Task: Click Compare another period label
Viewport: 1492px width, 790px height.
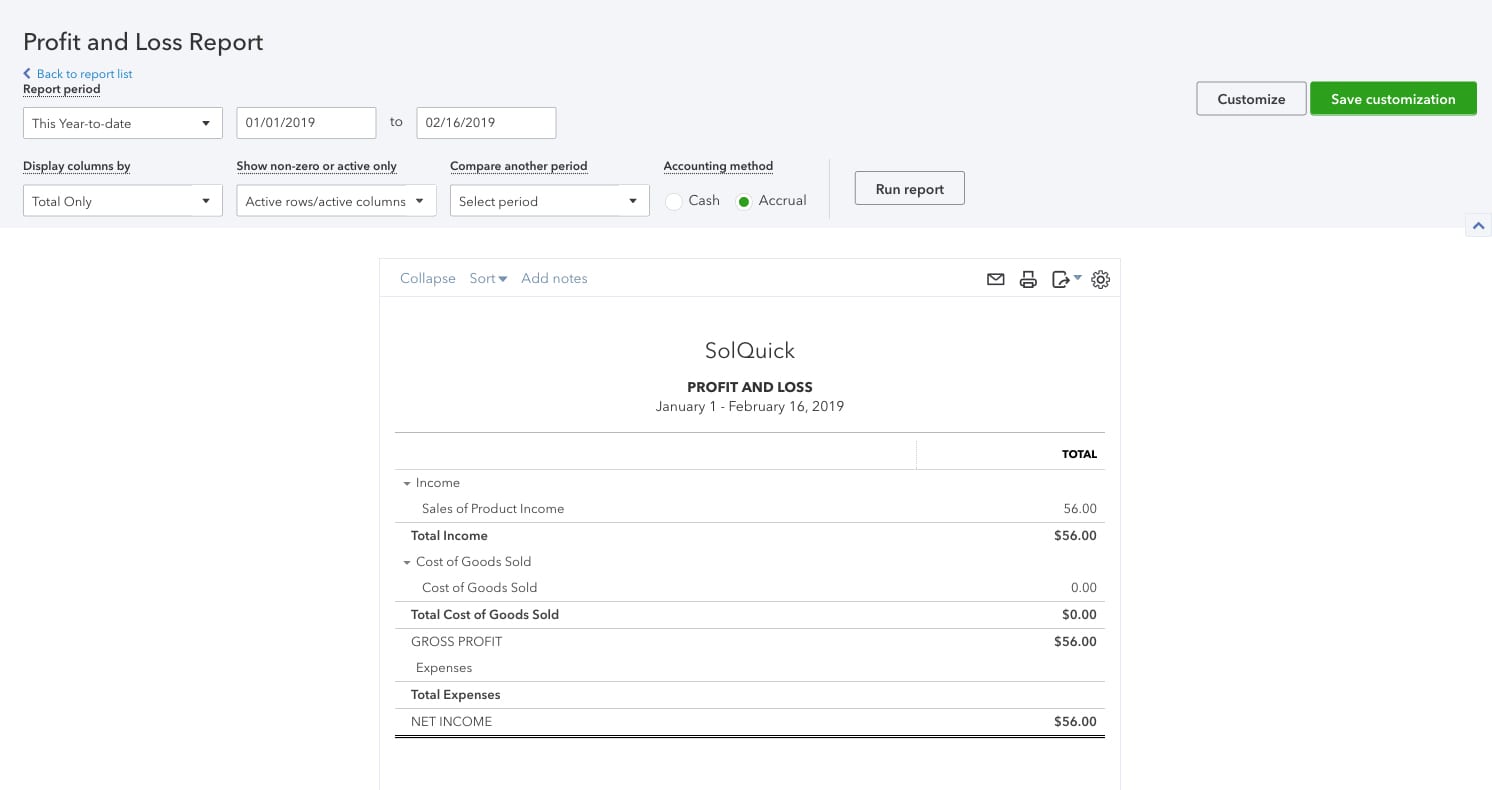Action: pyautogui.click(x=519, y=166)
